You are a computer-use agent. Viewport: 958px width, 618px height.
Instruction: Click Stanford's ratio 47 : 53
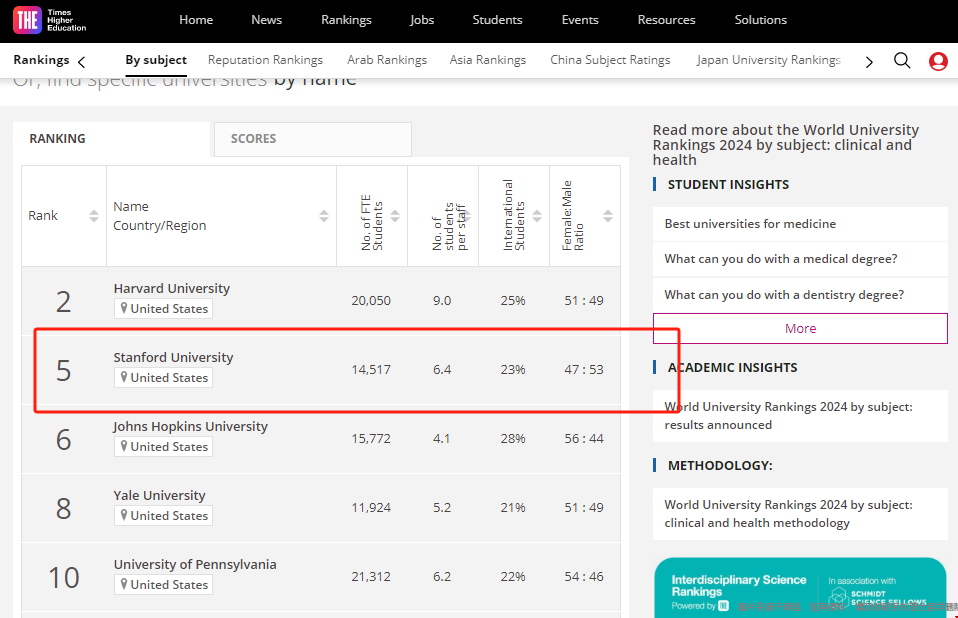[583, 369]
